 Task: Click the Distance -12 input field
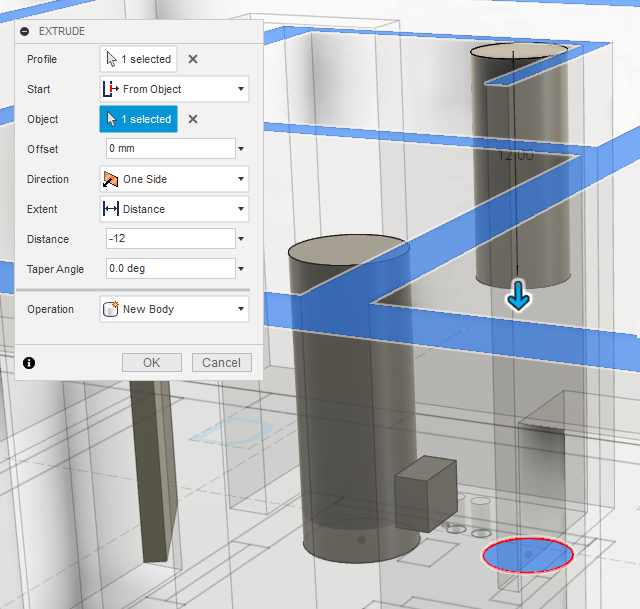pyautogui.click(x=171, y=238)
